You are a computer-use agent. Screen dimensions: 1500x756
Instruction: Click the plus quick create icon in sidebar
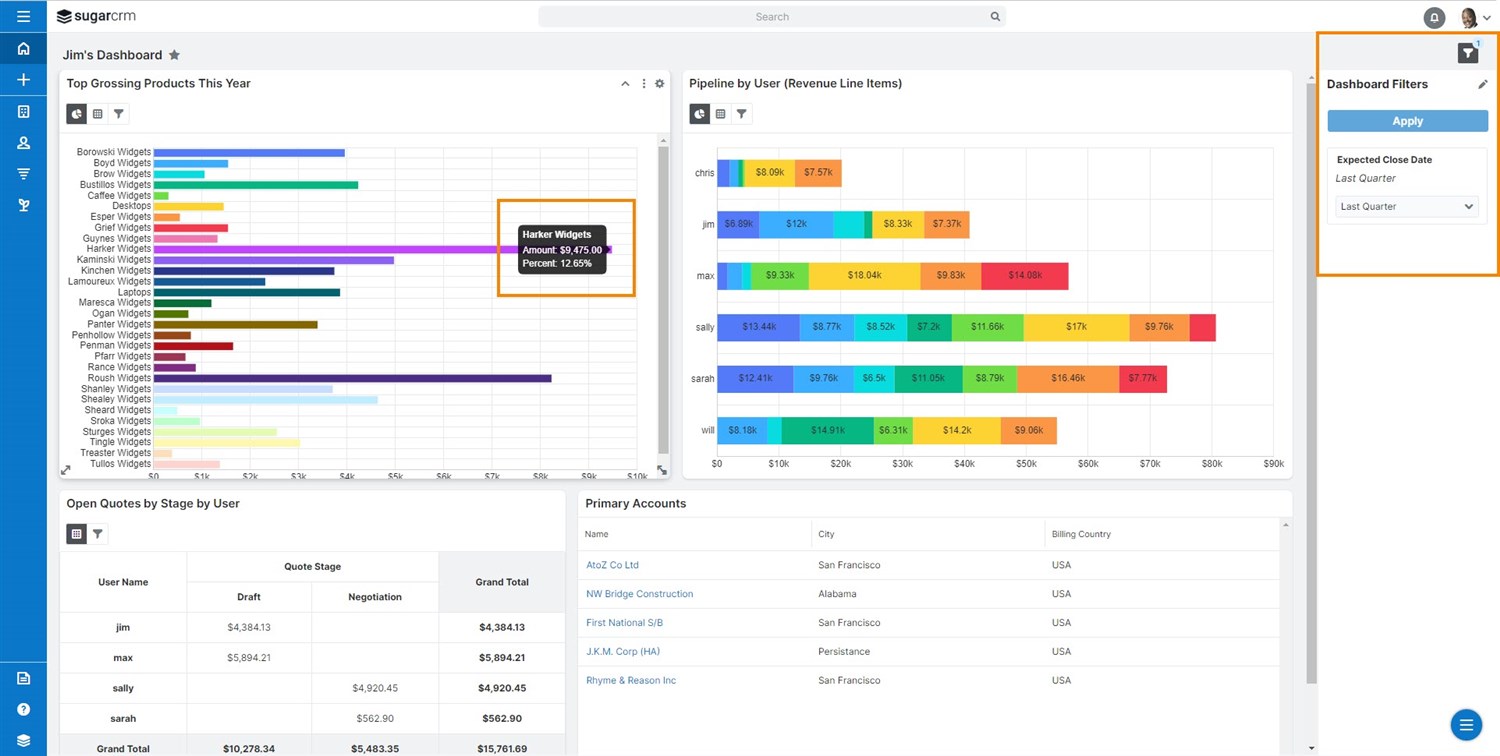click(x=23, y=80)
